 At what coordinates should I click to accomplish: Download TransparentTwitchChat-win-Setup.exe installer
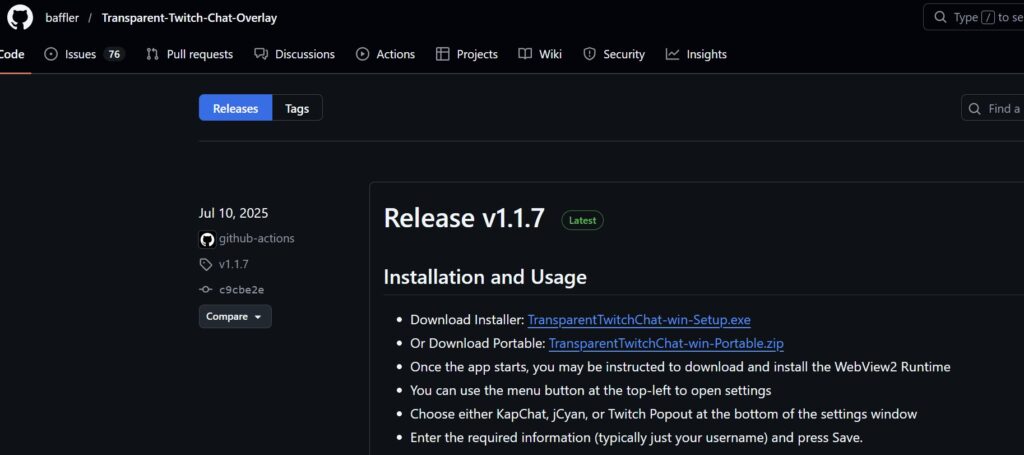[639, 320]
